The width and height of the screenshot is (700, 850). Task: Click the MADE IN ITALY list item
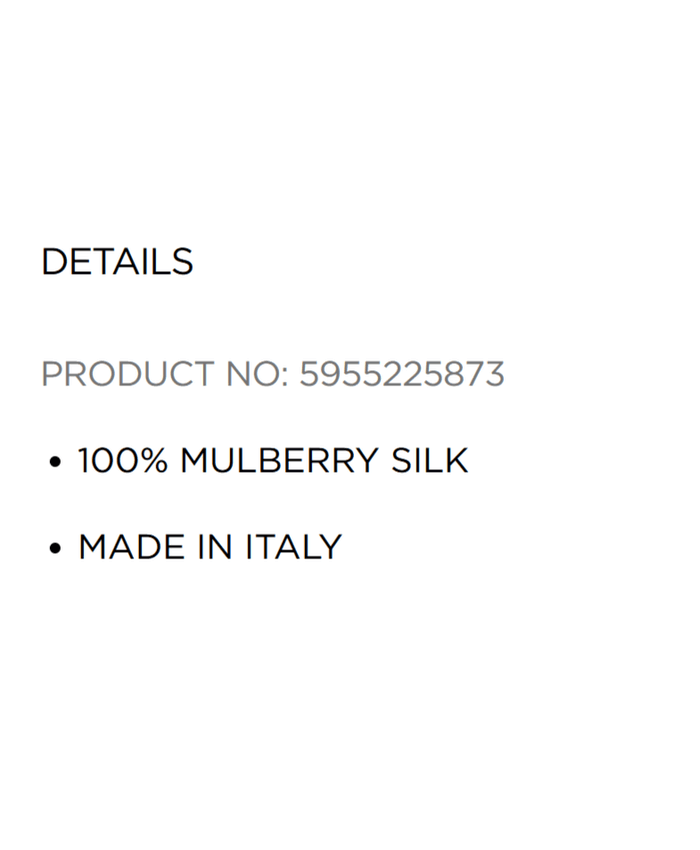(210, 548)
